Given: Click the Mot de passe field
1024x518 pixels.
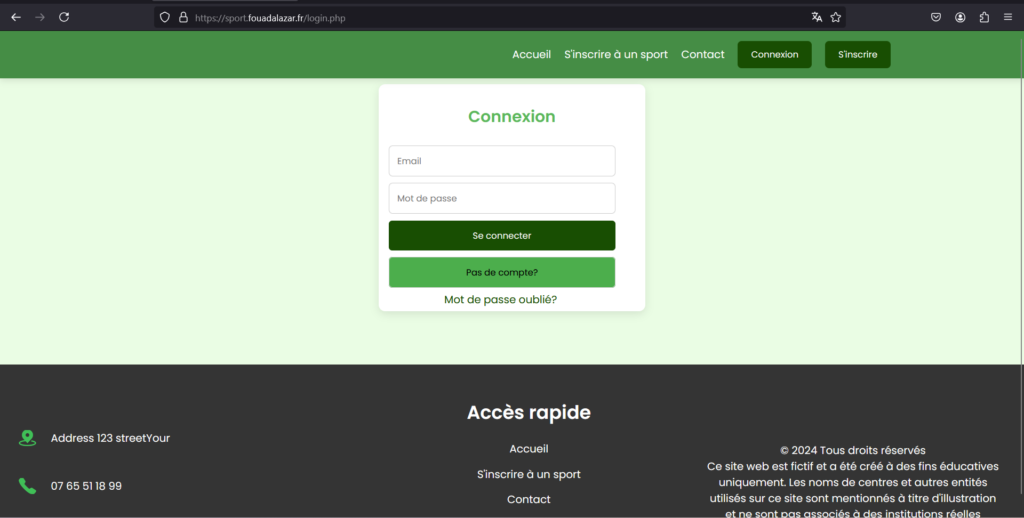Looking at the screenshot, I should coord(501,198).
